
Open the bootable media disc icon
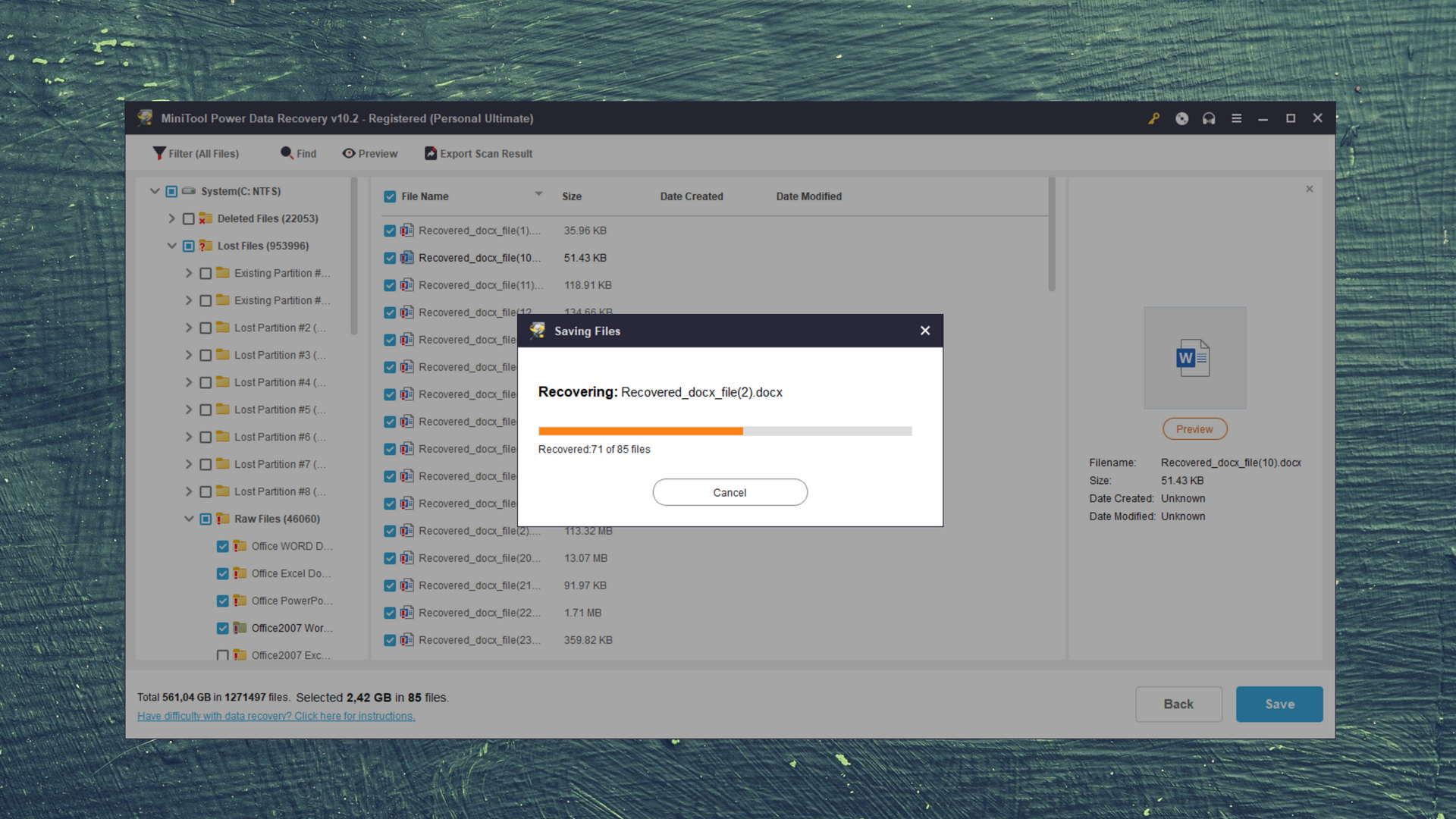point(1181,118)
